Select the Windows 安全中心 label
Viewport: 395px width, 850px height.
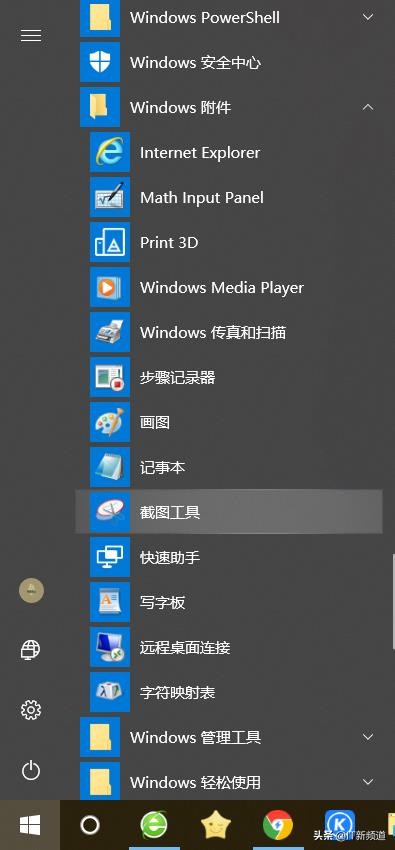pos(196,63)
